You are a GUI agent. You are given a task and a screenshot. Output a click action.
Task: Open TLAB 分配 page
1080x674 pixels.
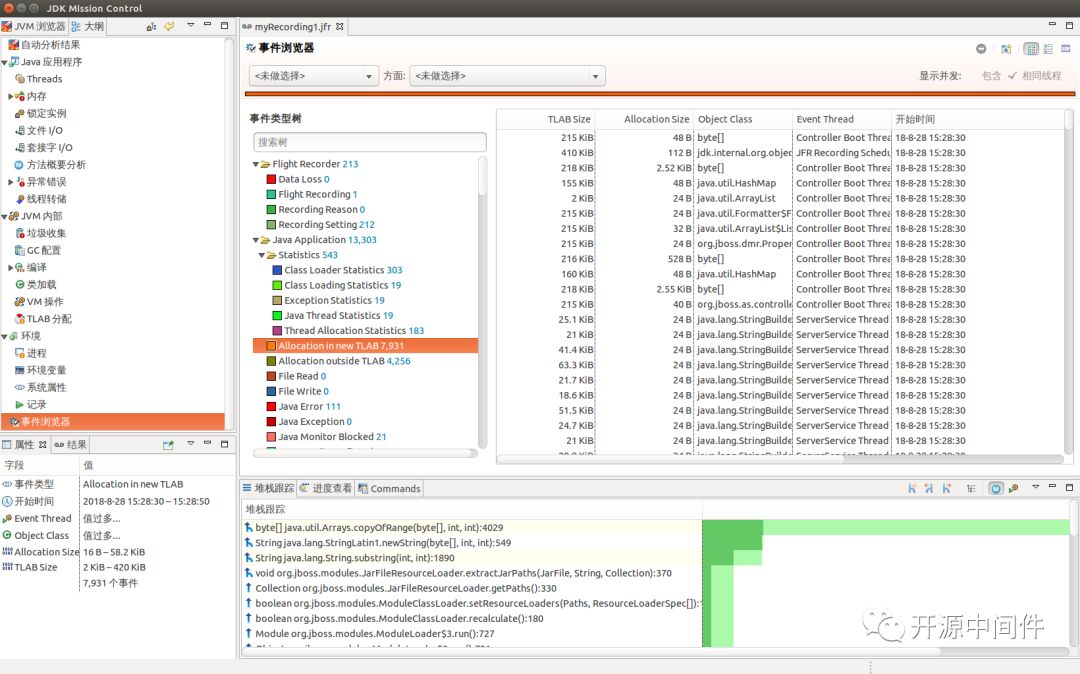point(49,319)
